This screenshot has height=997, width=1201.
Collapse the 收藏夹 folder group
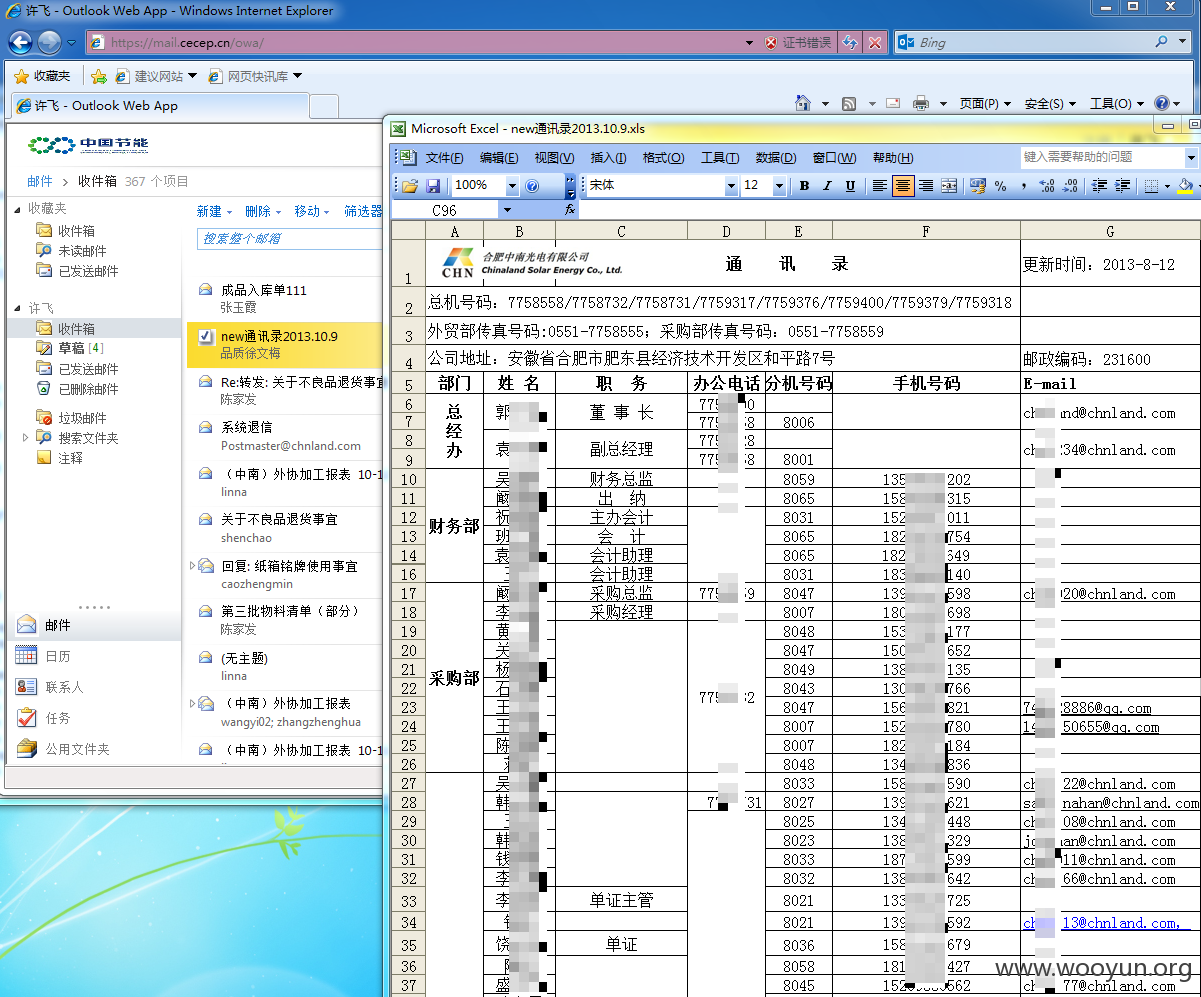[x=17, y=208]
